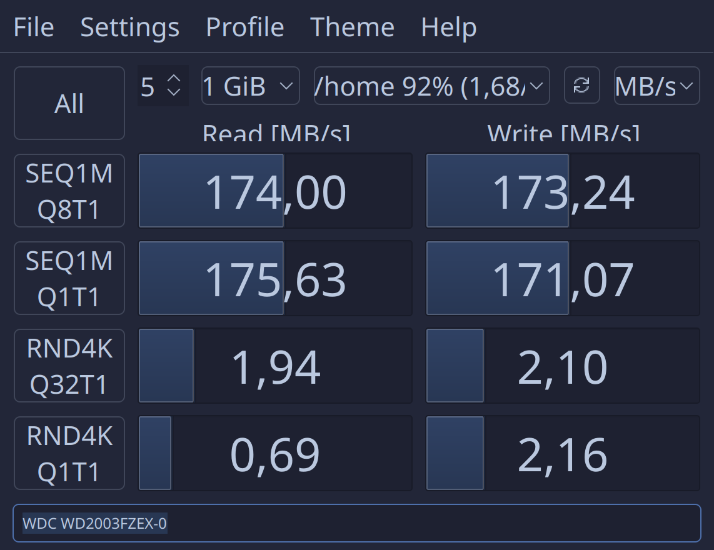Image resolution: width=714 pixels, height=550 pixels.
Task: Click the RND4K Q1T1 write result 2,16
Action: (563, 453)
